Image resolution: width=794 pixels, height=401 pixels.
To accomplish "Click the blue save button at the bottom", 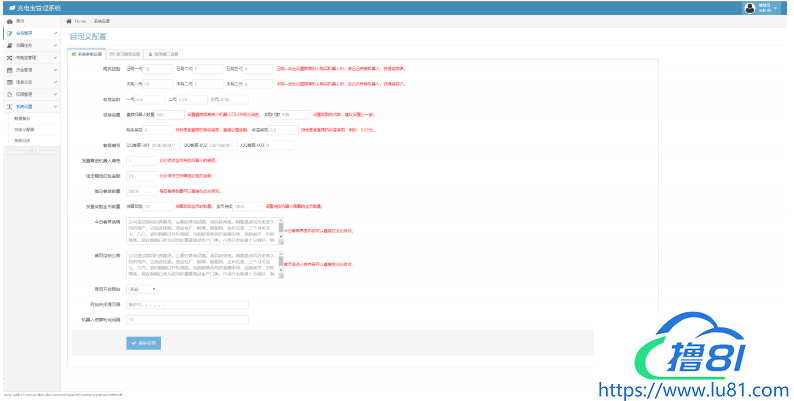I will [145, 343].
